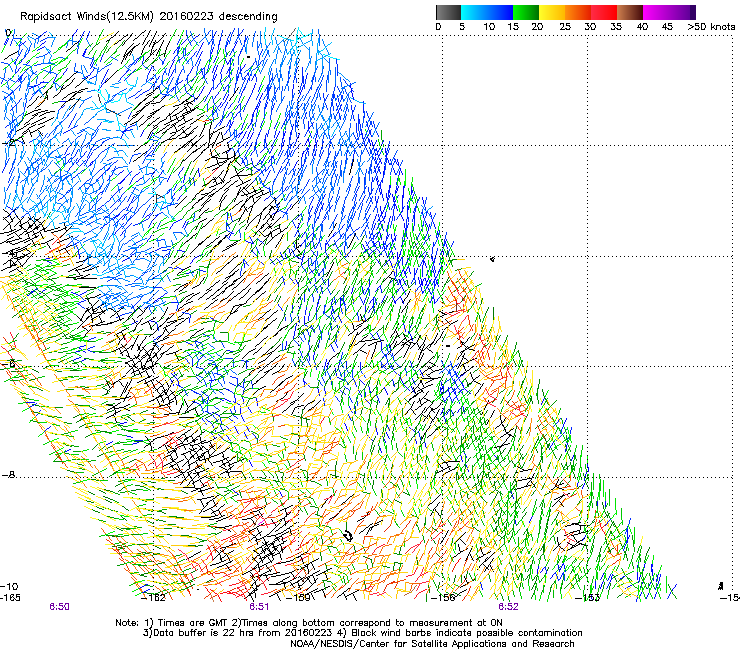The image size is (740, 650).
Task: Click the "-6" latitude label
Action: pos(9,364)
